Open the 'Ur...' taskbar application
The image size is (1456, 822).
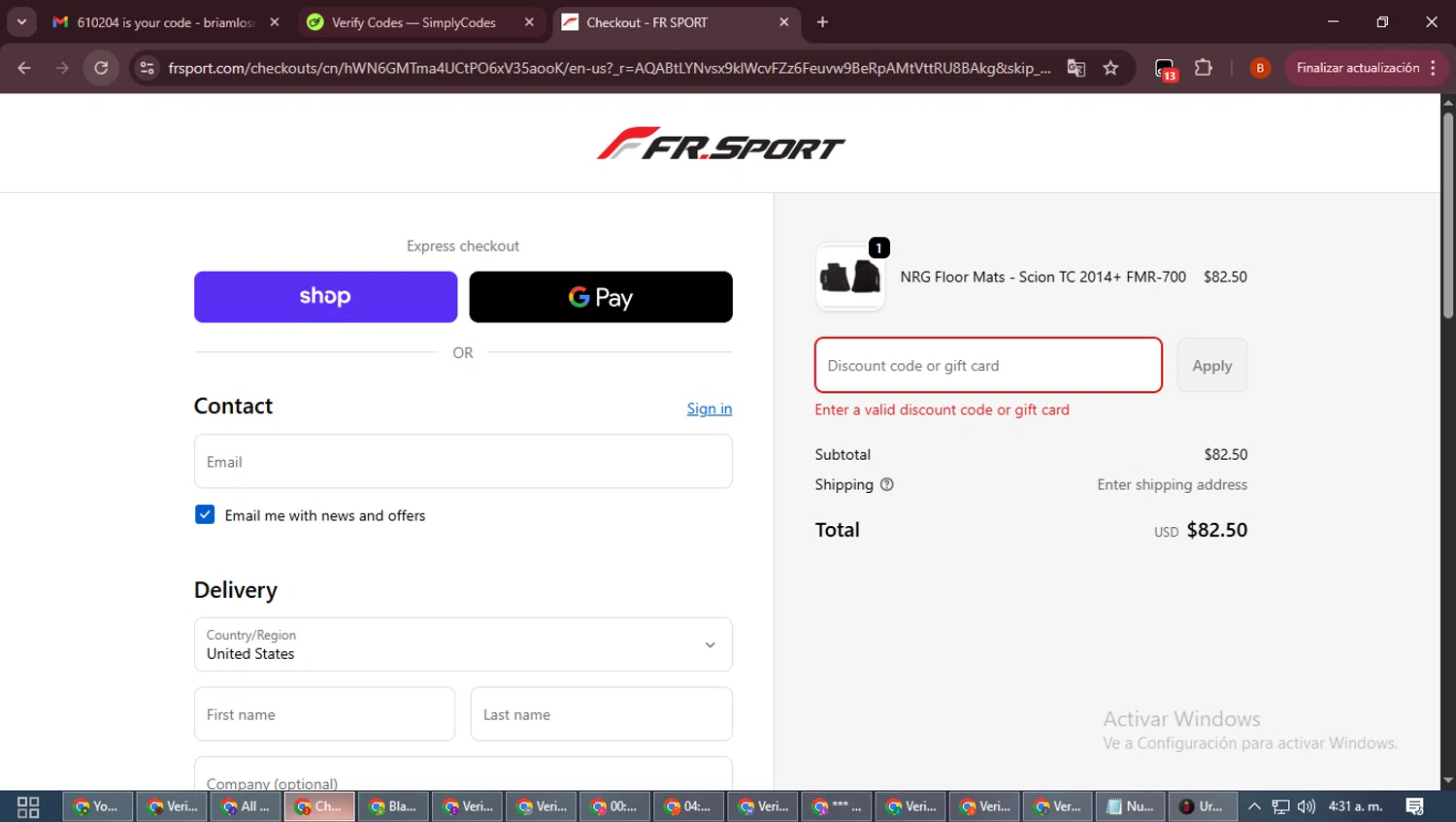point(1203,806)
